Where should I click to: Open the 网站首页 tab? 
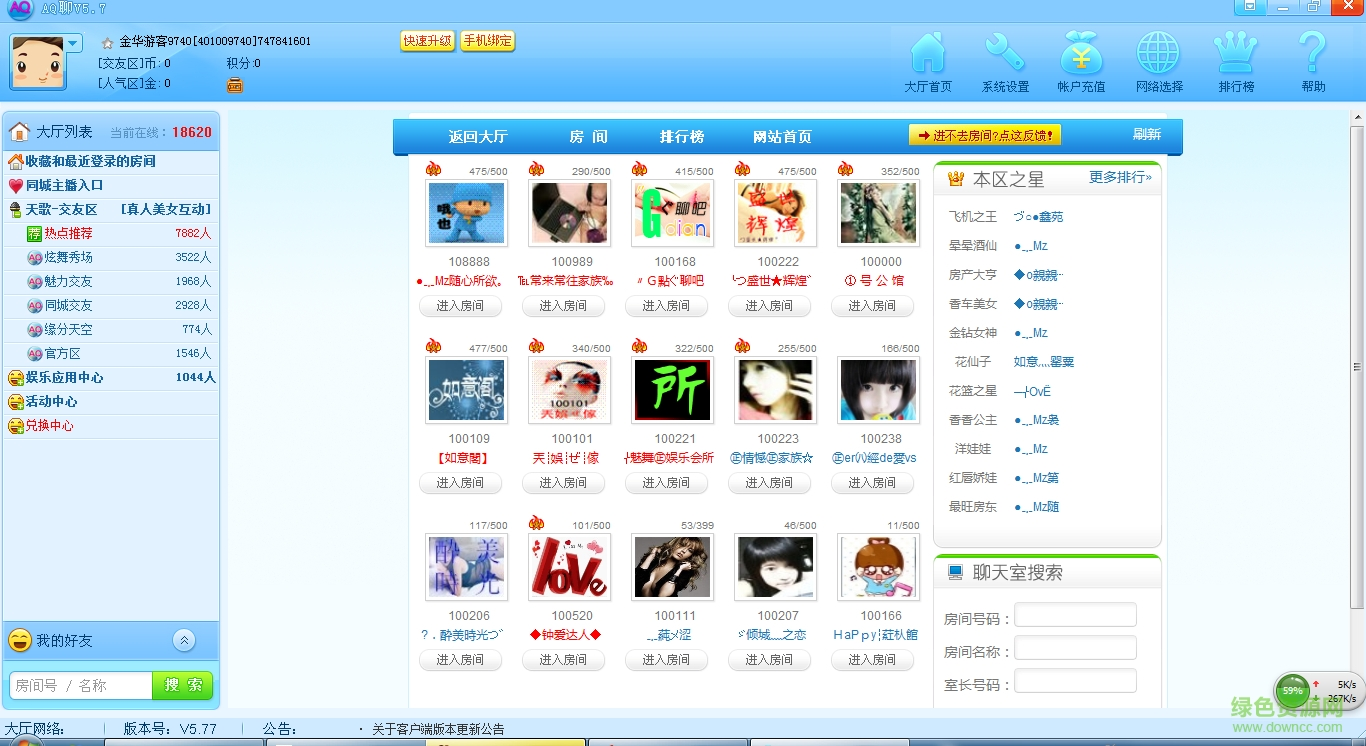pos(781,136)
